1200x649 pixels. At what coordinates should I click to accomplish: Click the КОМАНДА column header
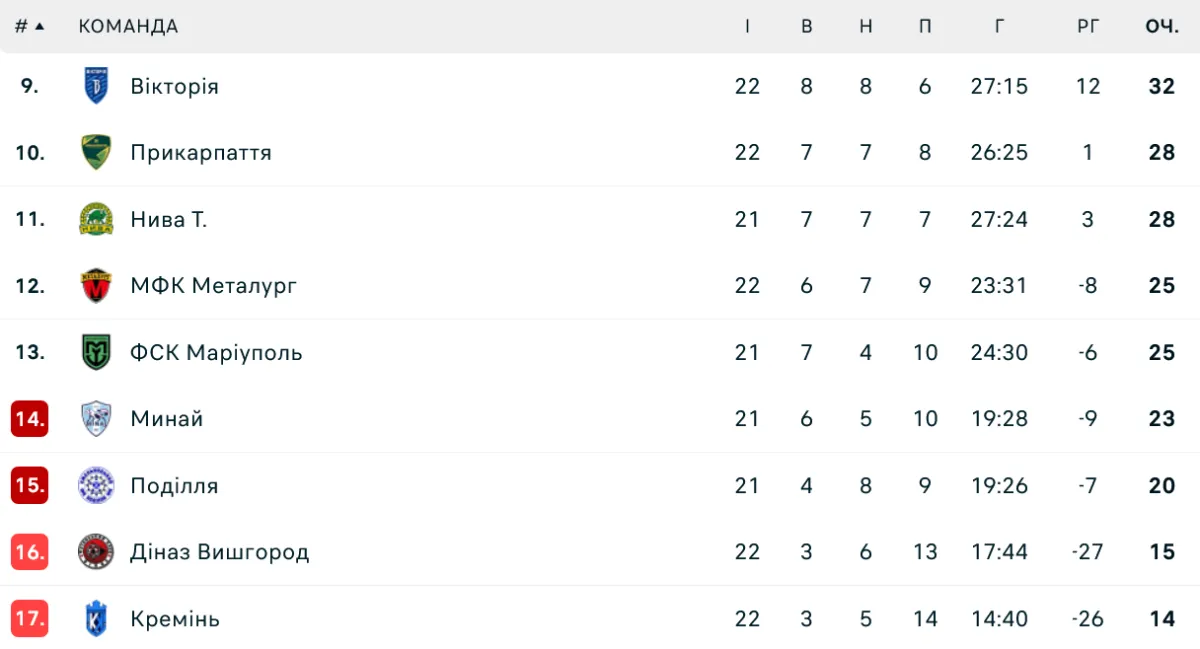128,26
